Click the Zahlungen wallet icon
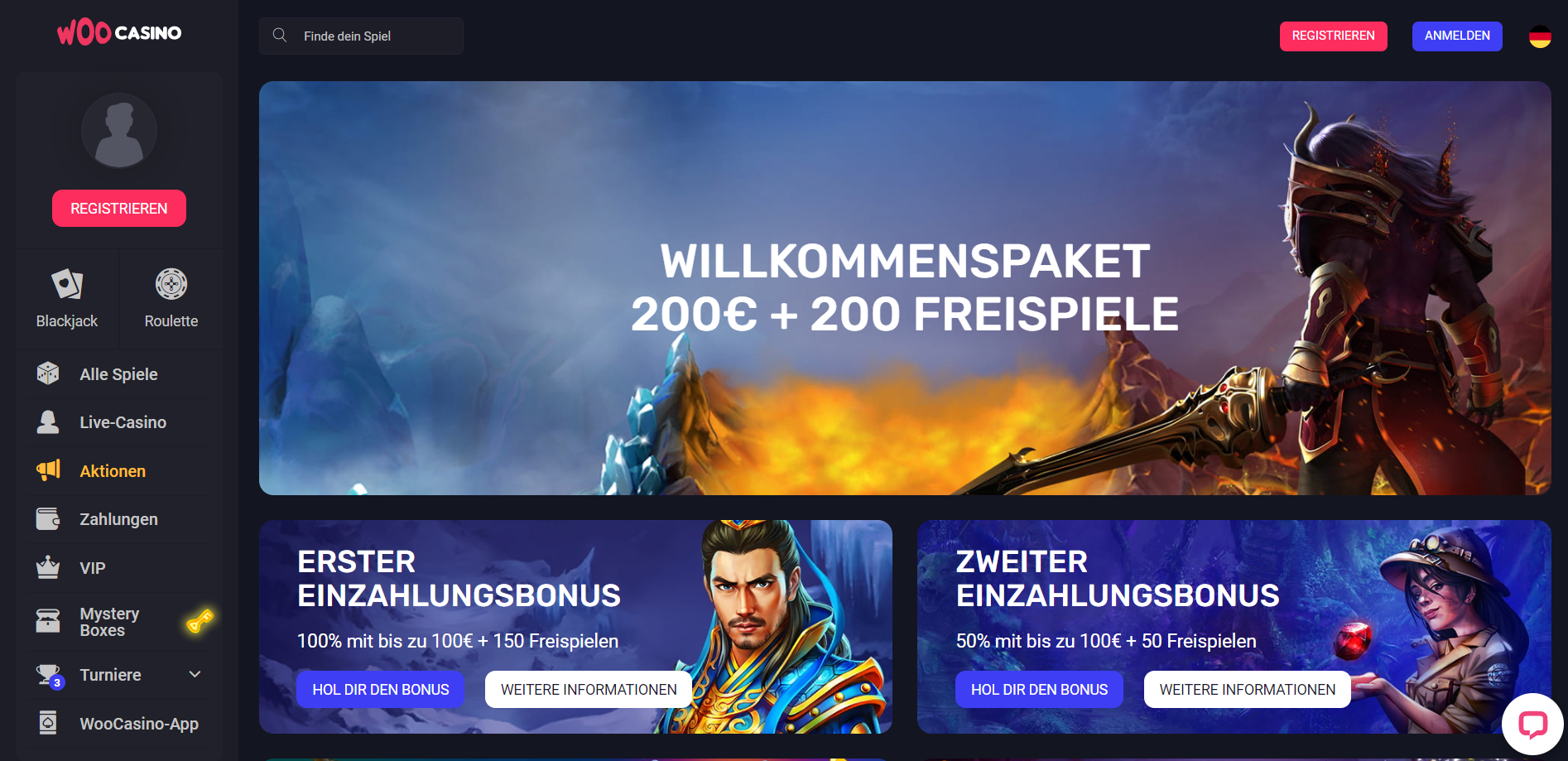Screen dimensions: 1568x761 coord(48,519)
